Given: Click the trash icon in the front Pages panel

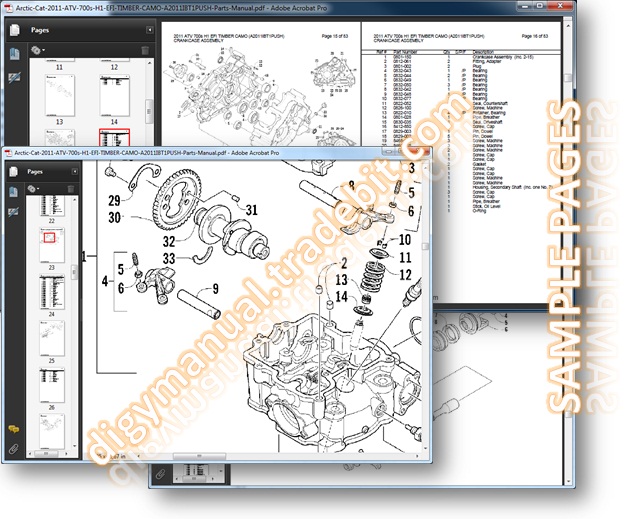Looking at the screenshot, I should (x=72, y=187).
